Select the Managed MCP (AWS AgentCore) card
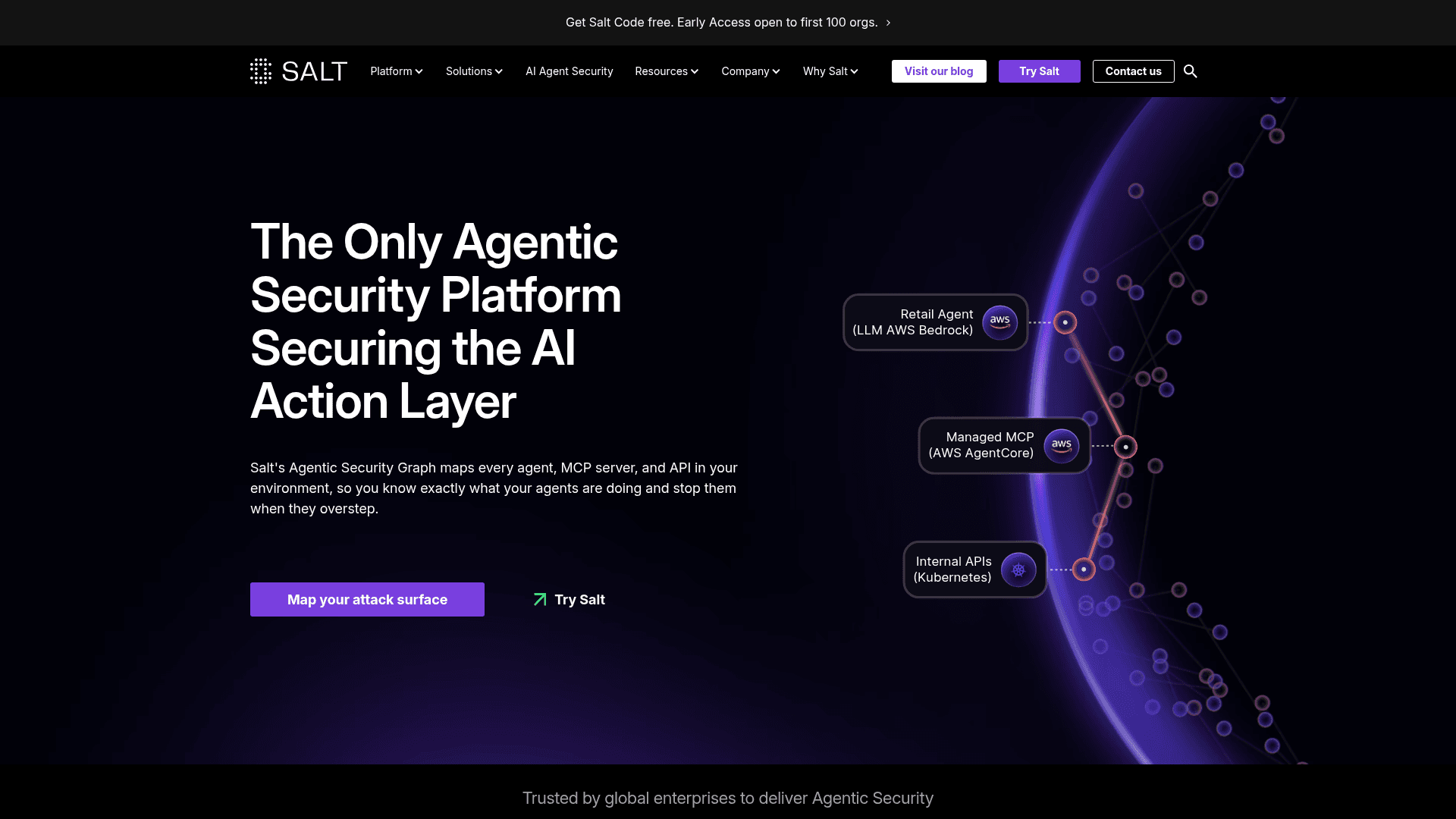Image resolution: width=1456 pixels, height=819 pixels. [1005, 446]
